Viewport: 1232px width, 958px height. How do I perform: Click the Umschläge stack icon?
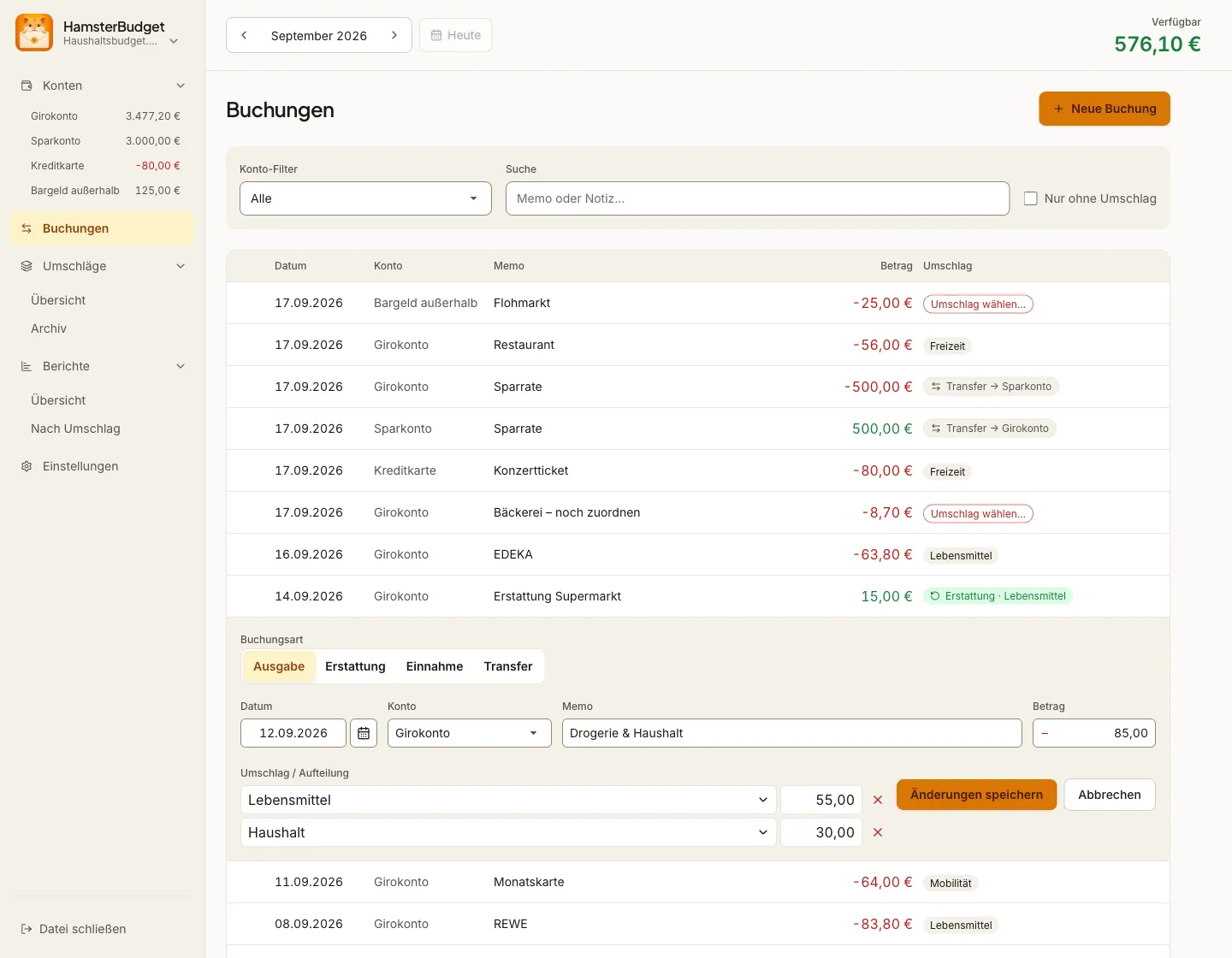click(x=27, y=266)
